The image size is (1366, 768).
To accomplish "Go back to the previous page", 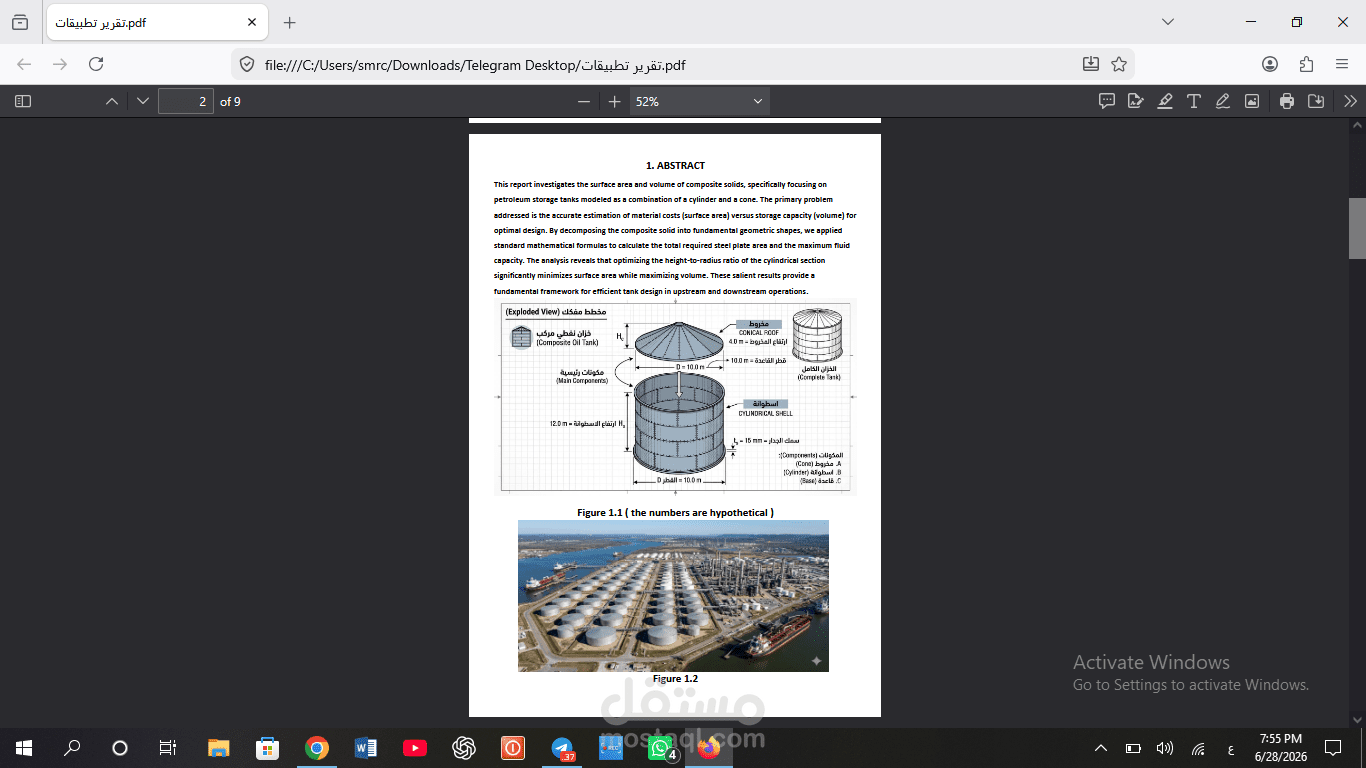I will coord(24,64).
